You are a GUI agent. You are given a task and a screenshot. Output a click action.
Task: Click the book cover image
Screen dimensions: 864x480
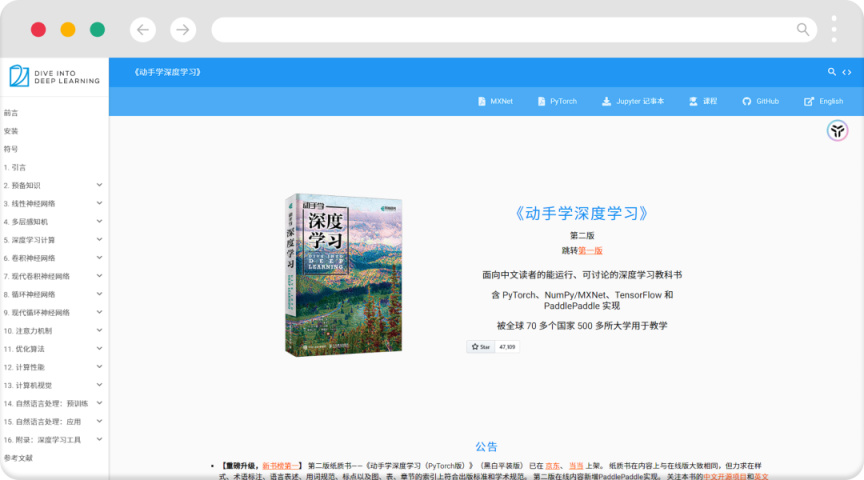(x=344, y=275)
